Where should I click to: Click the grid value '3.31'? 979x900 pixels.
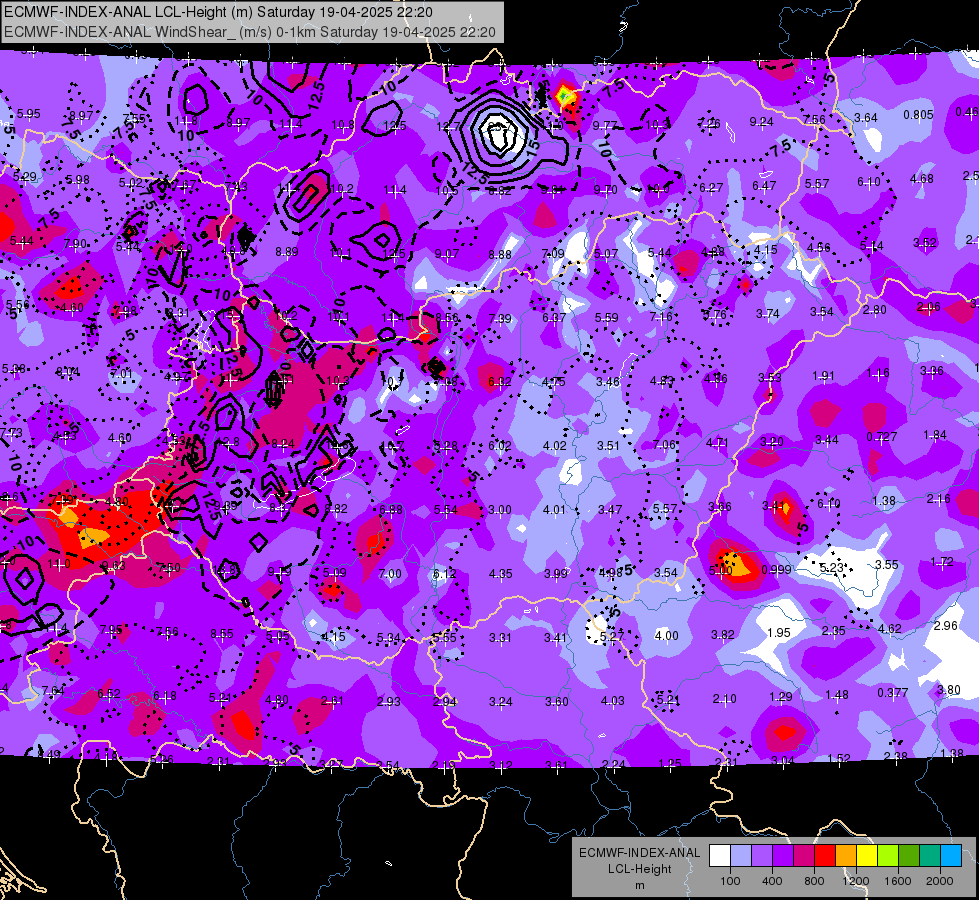(x=500, y=638)
